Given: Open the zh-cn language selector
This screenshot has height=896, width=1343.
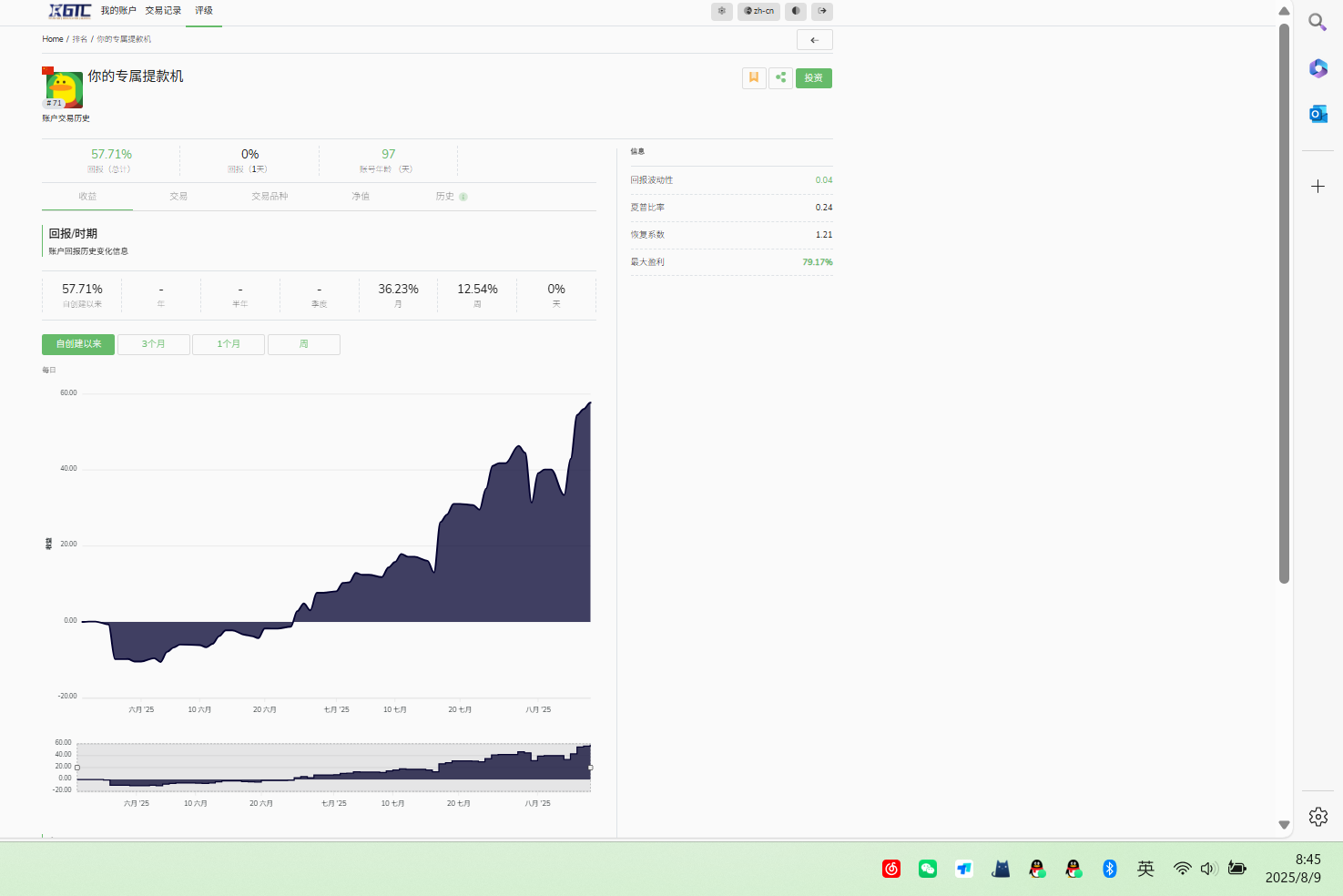Looking at the screenshot, I should (758, 11).
